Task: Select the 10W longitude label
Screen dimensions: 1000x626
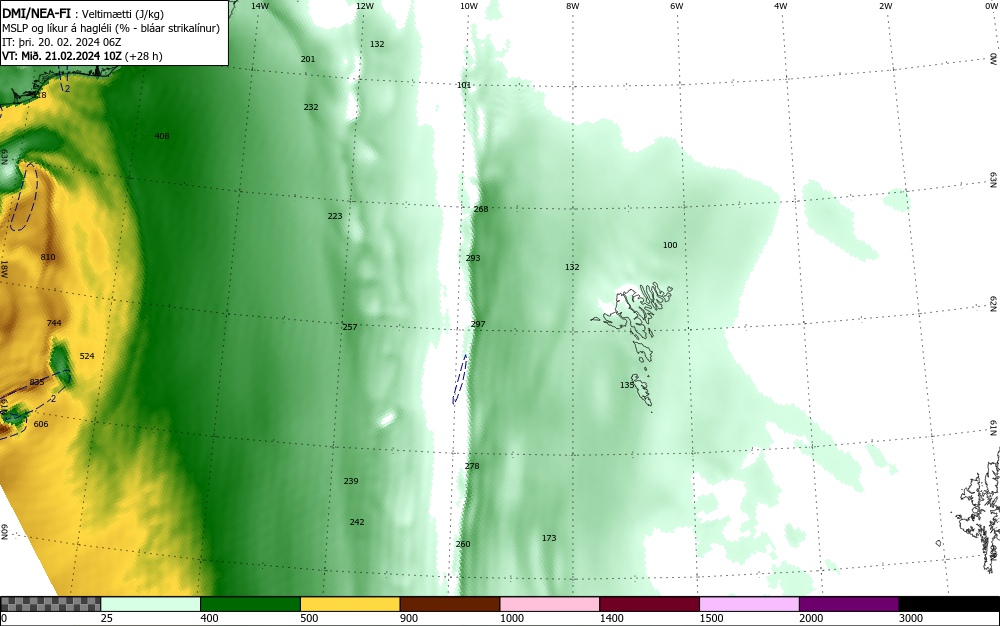Action: point(469,6)
